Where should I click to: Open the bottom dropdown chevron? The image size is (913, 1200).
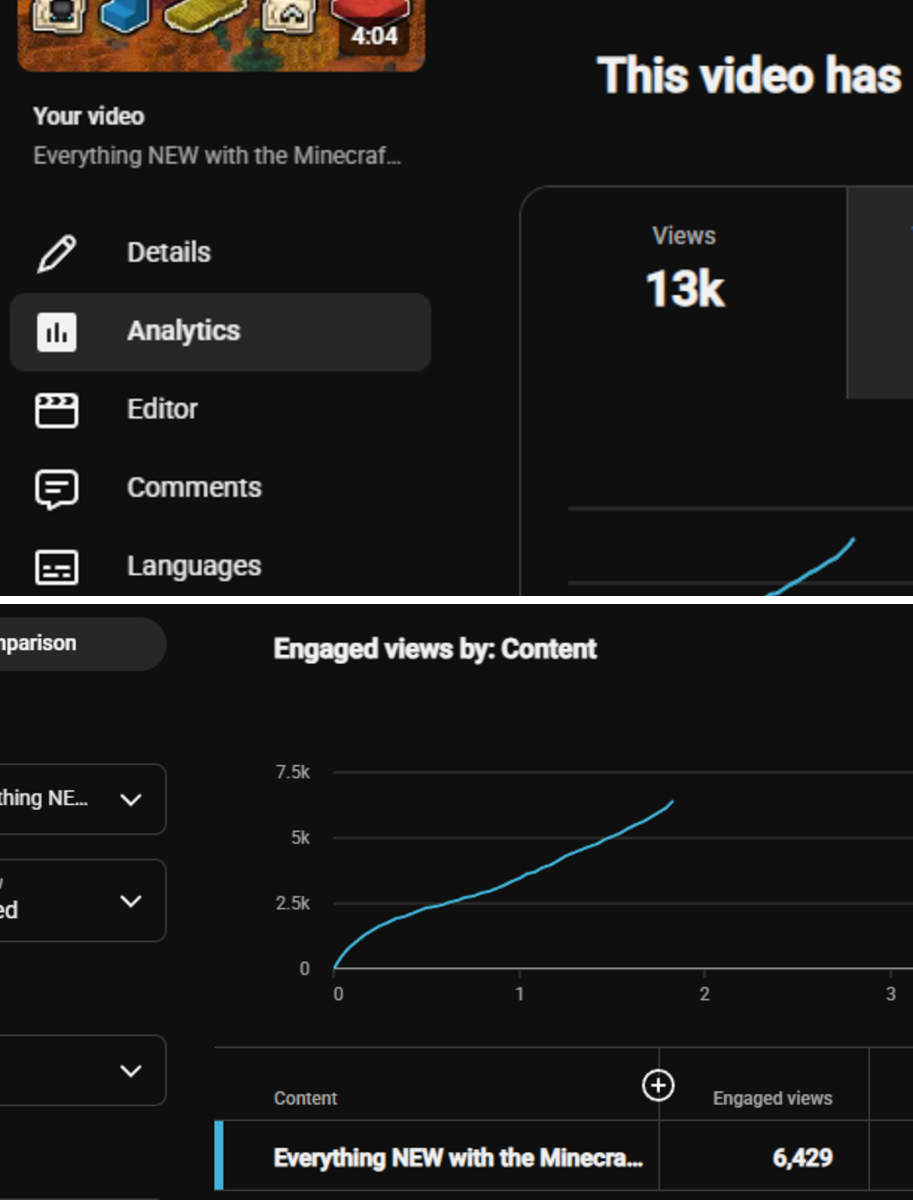[130, 1071]
